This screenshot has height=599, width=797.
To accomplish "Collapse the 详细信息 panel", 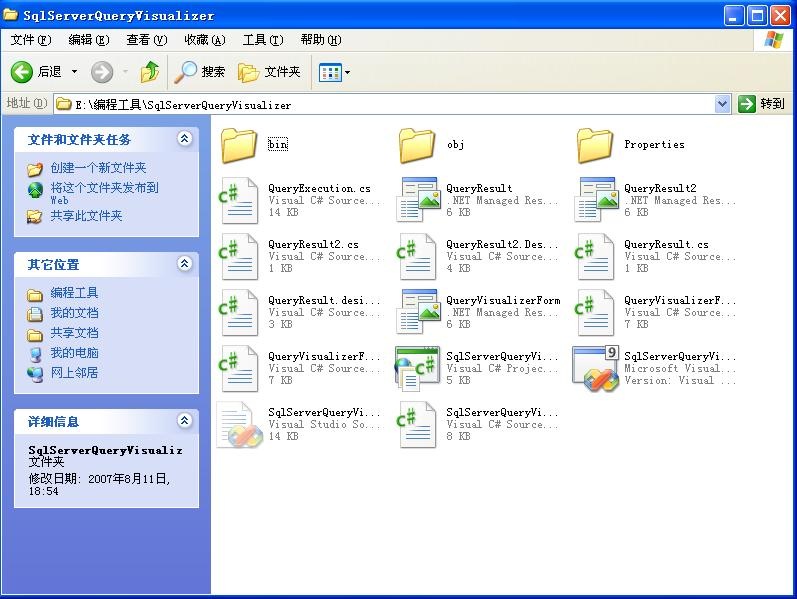I will point(185,421).
